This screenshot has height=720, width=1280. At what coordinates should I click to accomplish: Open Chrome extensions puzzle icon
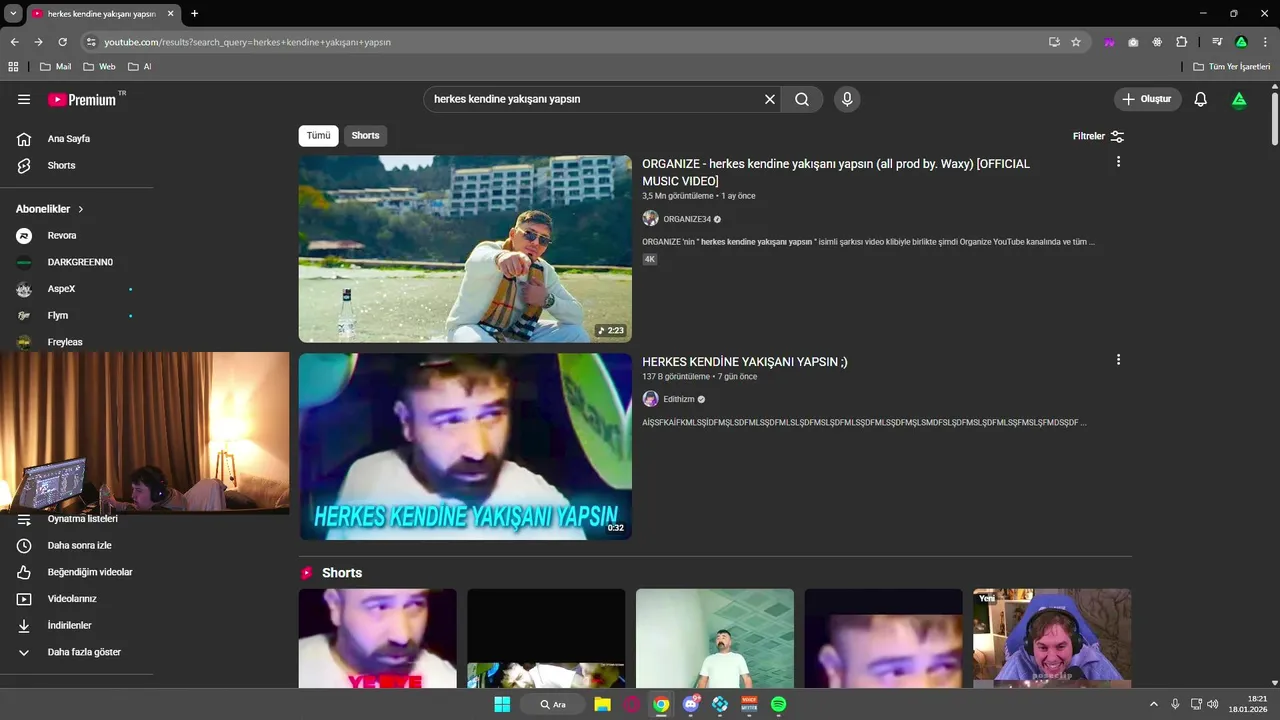[1181, 42]
